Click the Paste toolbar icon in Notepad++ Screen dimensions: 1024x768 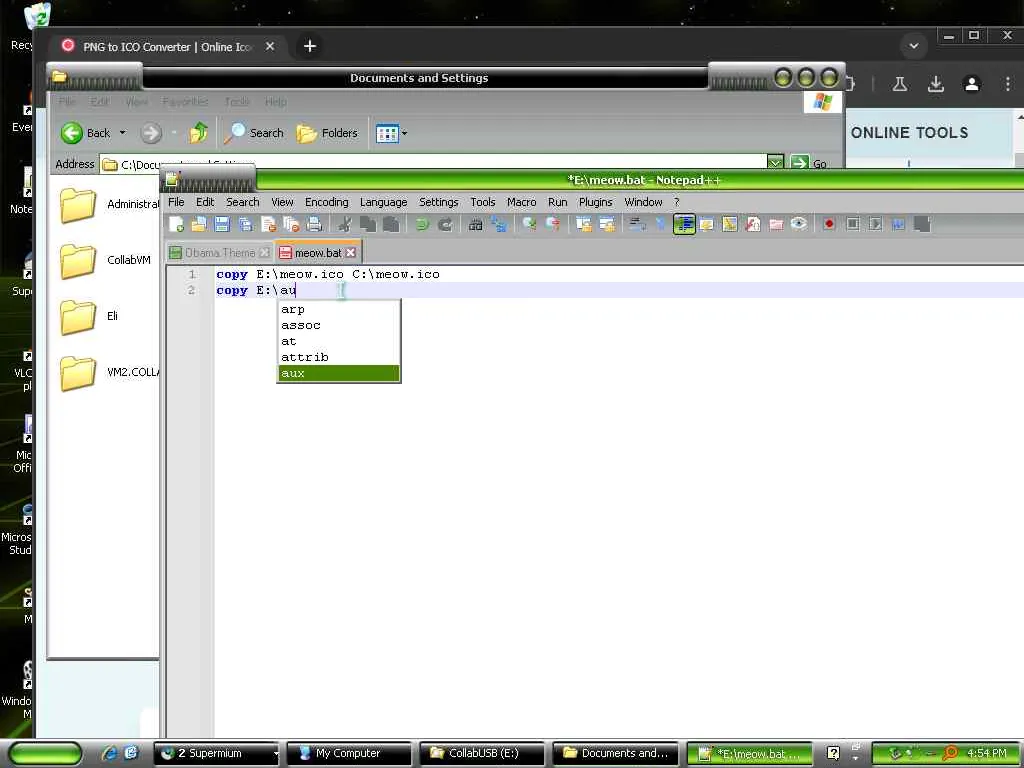click(391, 225)
